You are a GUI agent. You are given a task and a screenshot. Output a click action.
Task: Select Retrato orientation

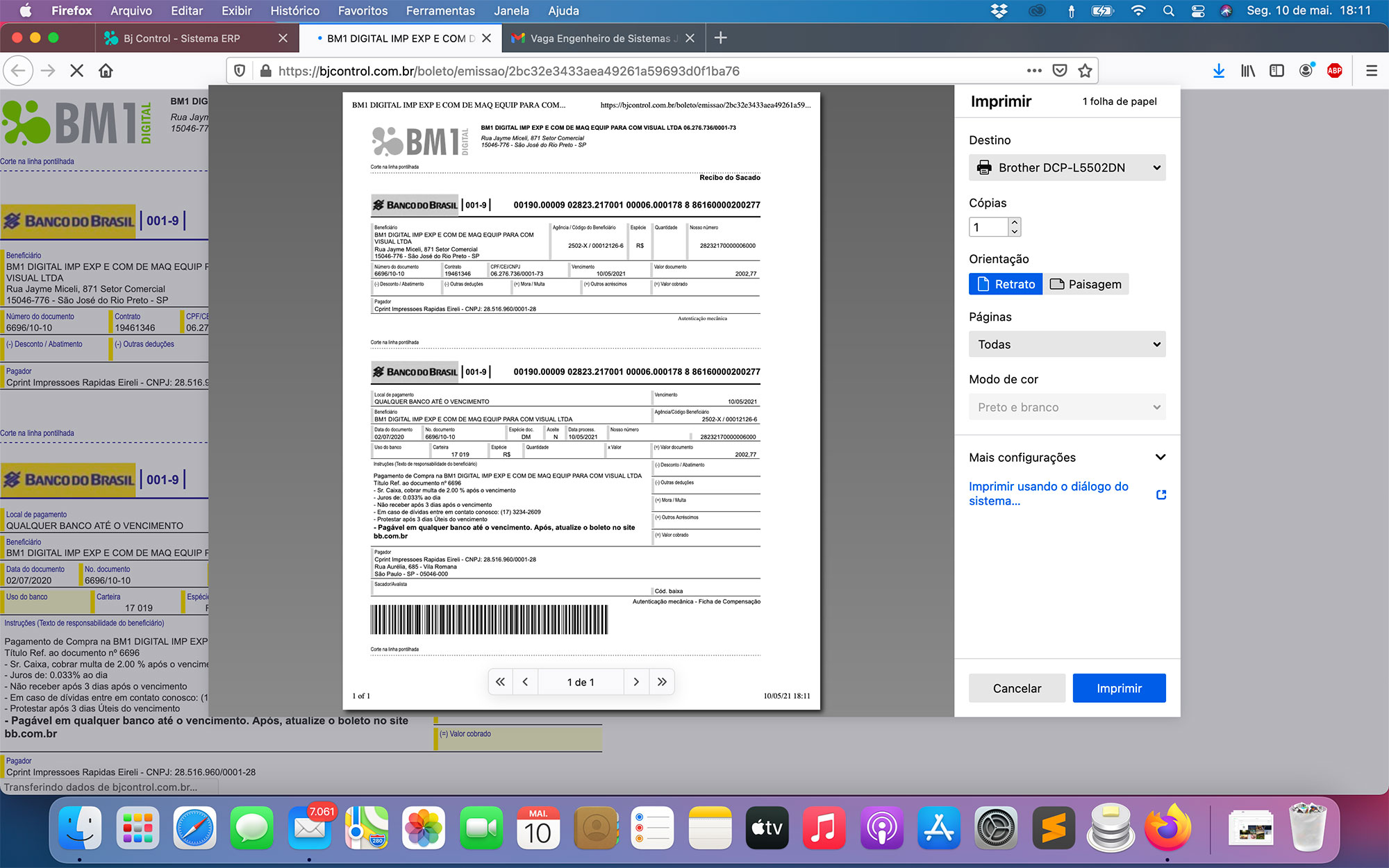click(x=1006, y=284)
